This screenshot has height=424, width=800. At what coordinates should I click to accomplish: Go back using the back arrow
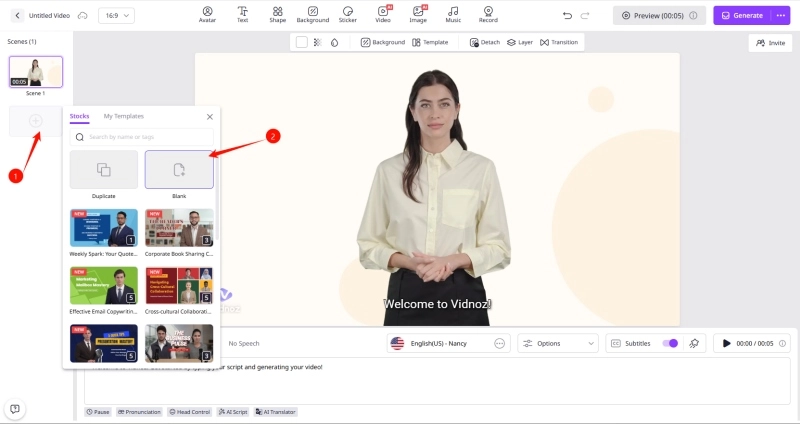pyautogui.click(x=17, y=15)
